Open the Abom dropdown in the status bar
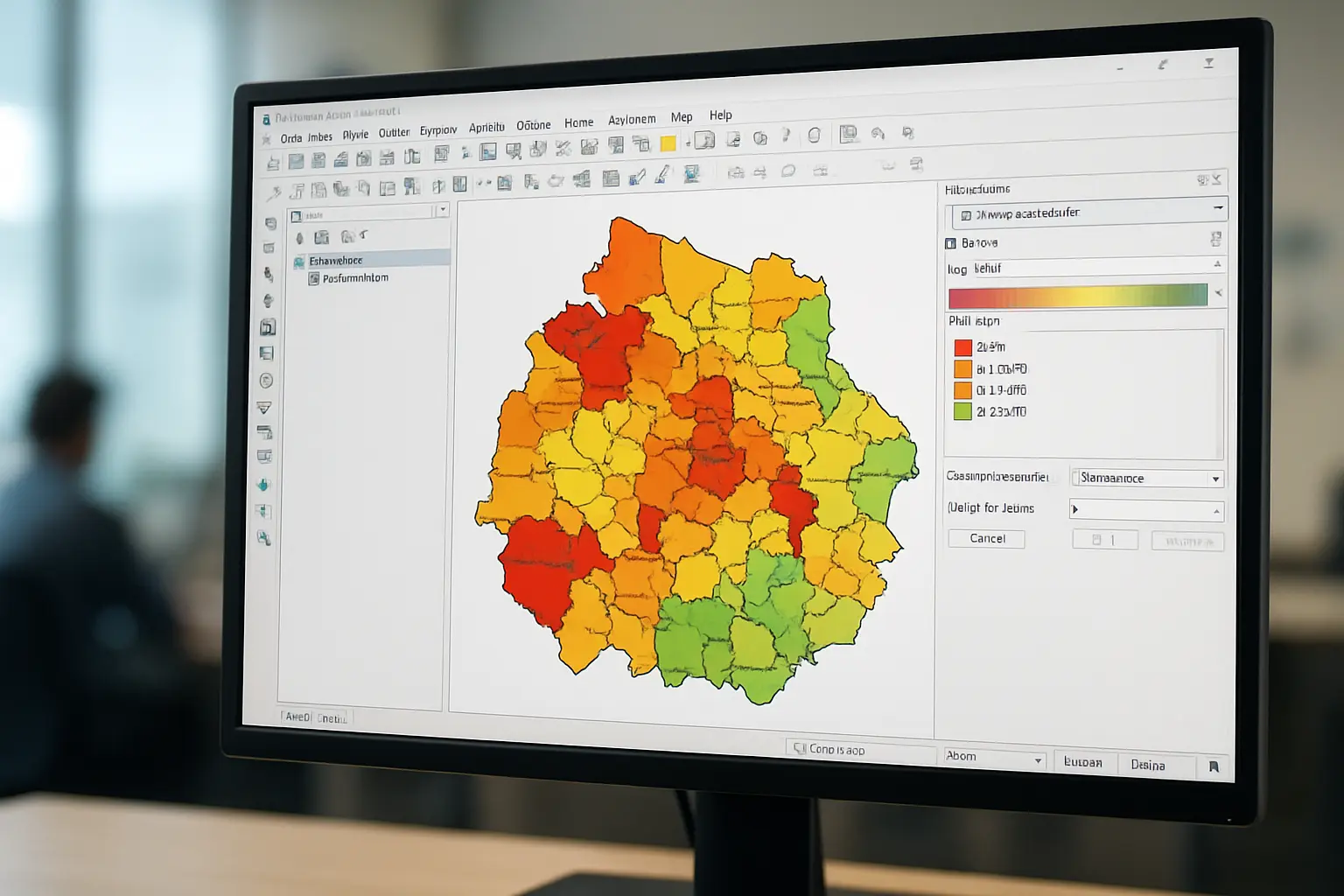1344x896 pixels. tap(1038, 760)
